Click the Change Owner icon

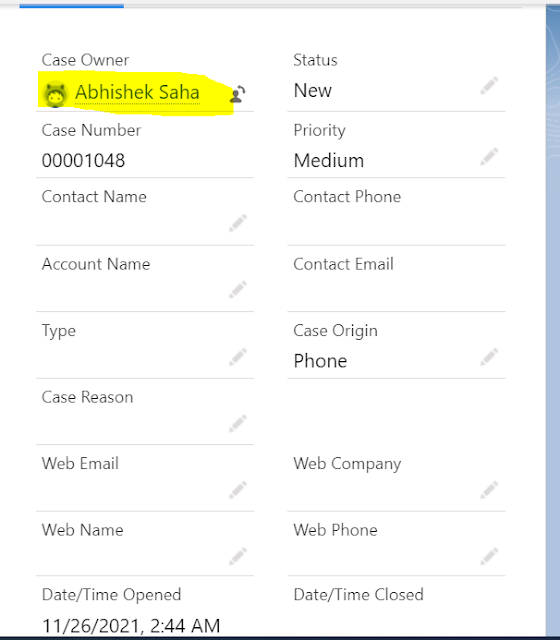tap(238, 94)
